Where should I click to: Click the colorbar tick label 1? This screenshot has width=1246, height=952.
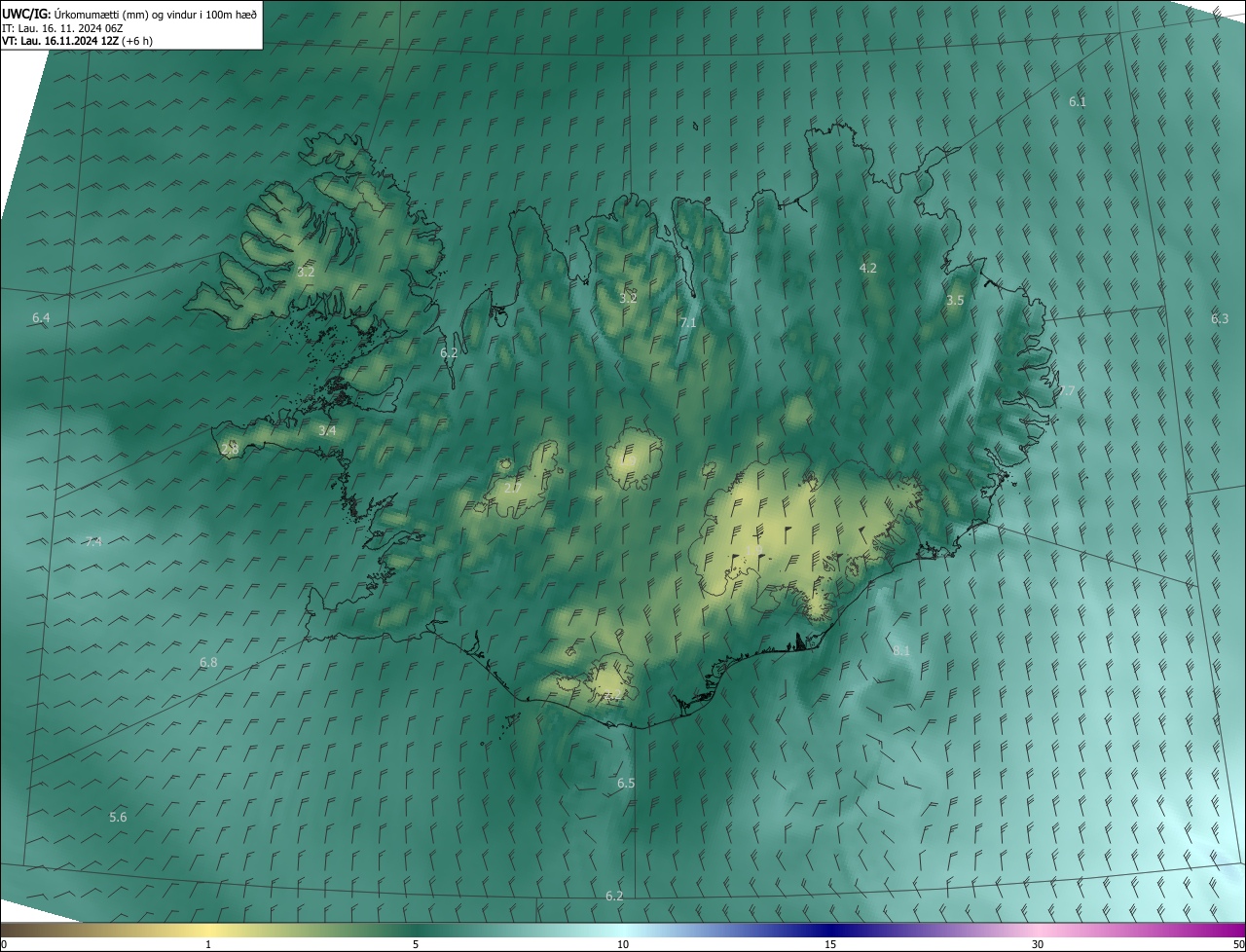point(208,945)
